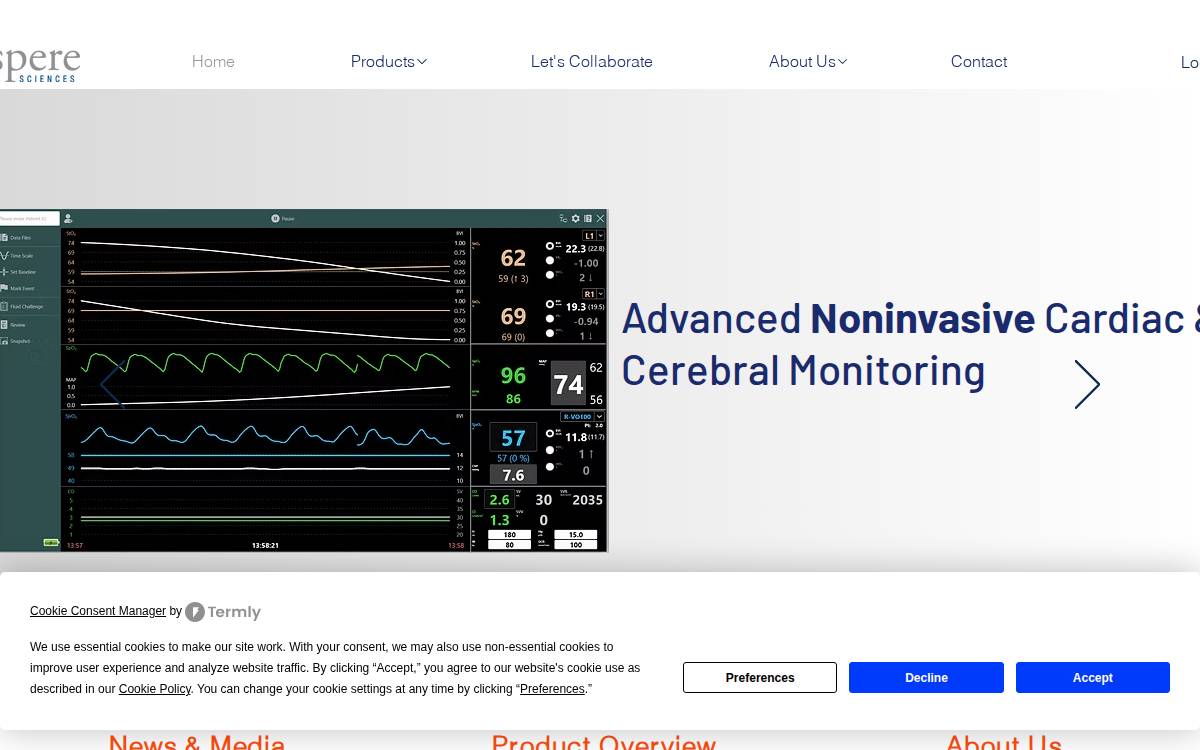Open the Let's Collaborate page

(591, 61)
